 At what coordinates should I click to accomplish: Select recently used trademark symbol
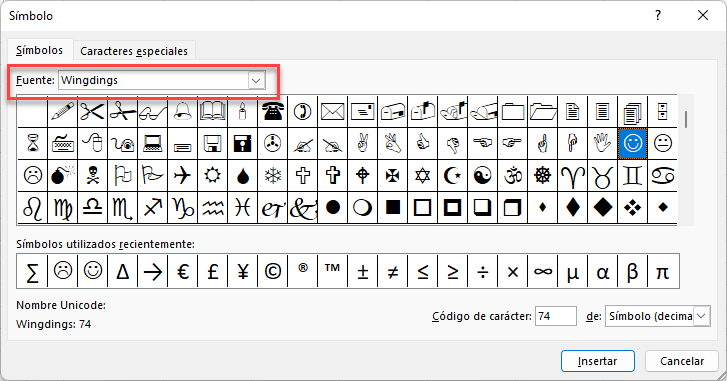click(333, 271)
